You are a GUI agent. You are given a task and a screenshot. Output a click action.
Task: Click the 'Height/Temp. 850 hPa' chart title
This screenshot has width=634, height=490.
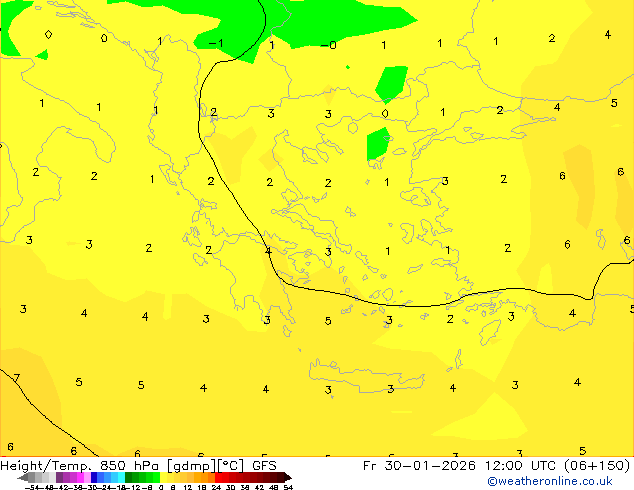coord(81,466)
